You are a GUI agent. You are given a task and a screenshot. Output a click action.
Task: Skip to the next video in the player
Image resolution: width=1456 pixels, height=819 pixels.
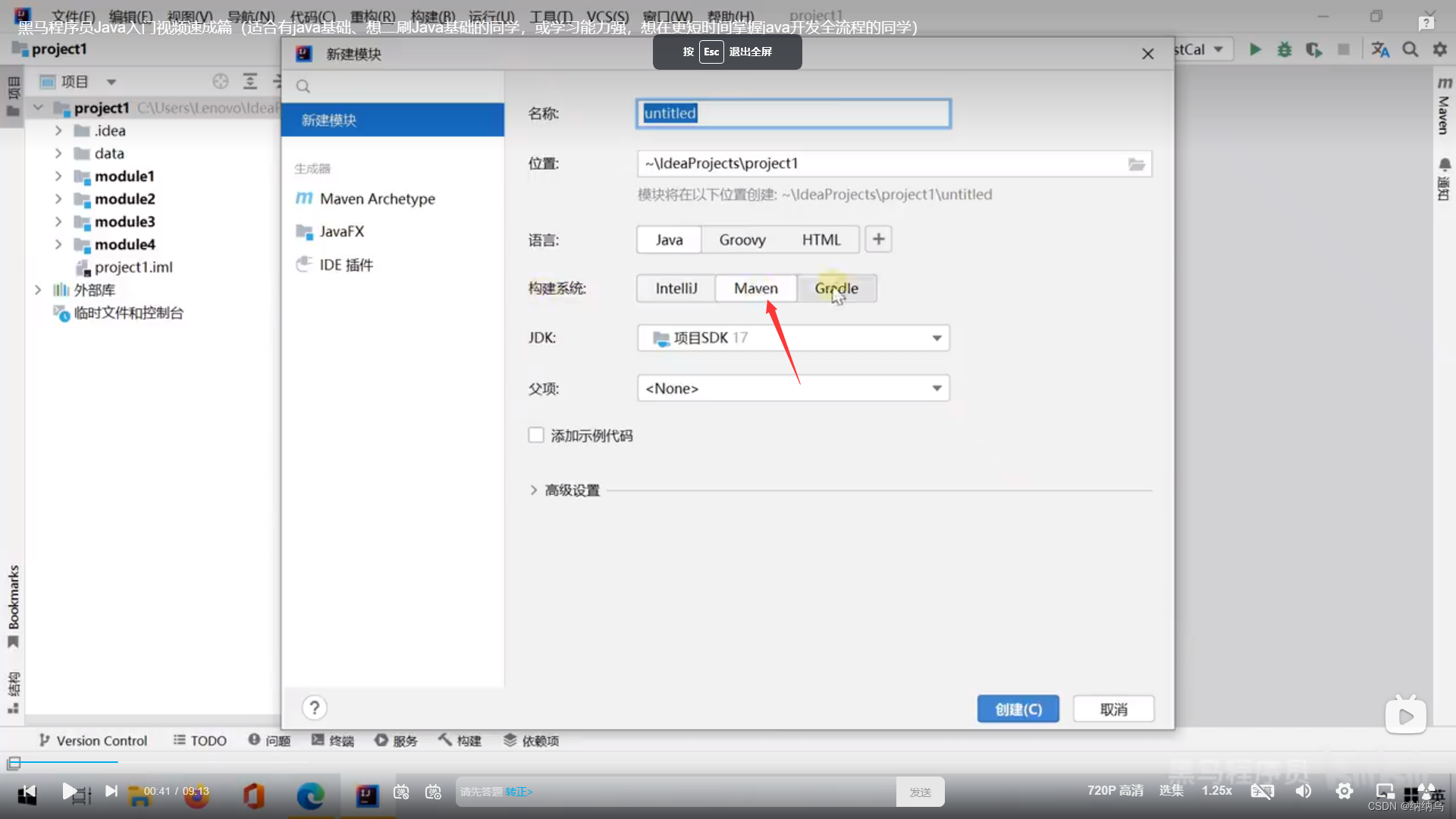(x=111, y=792)
